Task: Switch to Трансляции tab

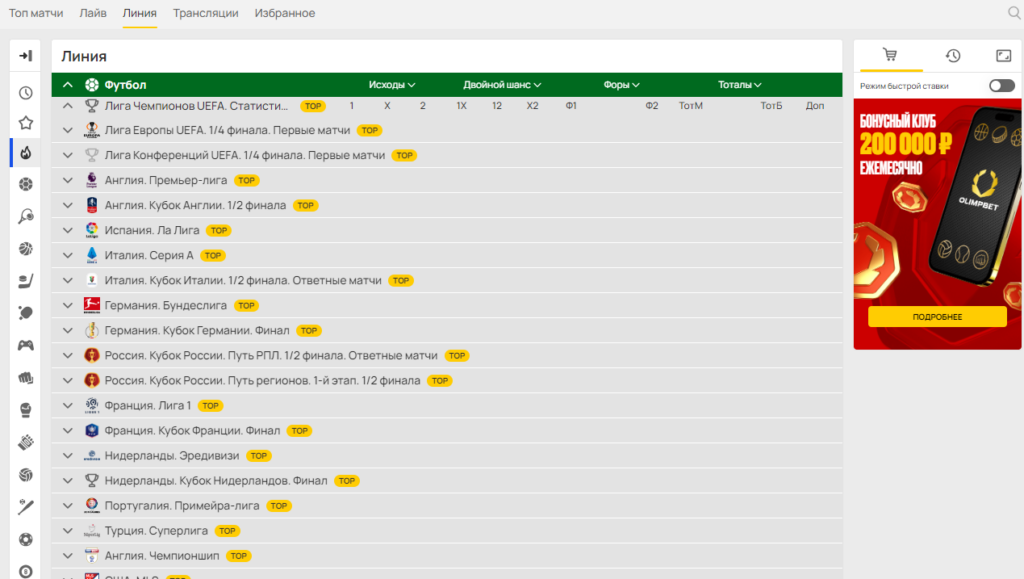Action: click(206, 13)
